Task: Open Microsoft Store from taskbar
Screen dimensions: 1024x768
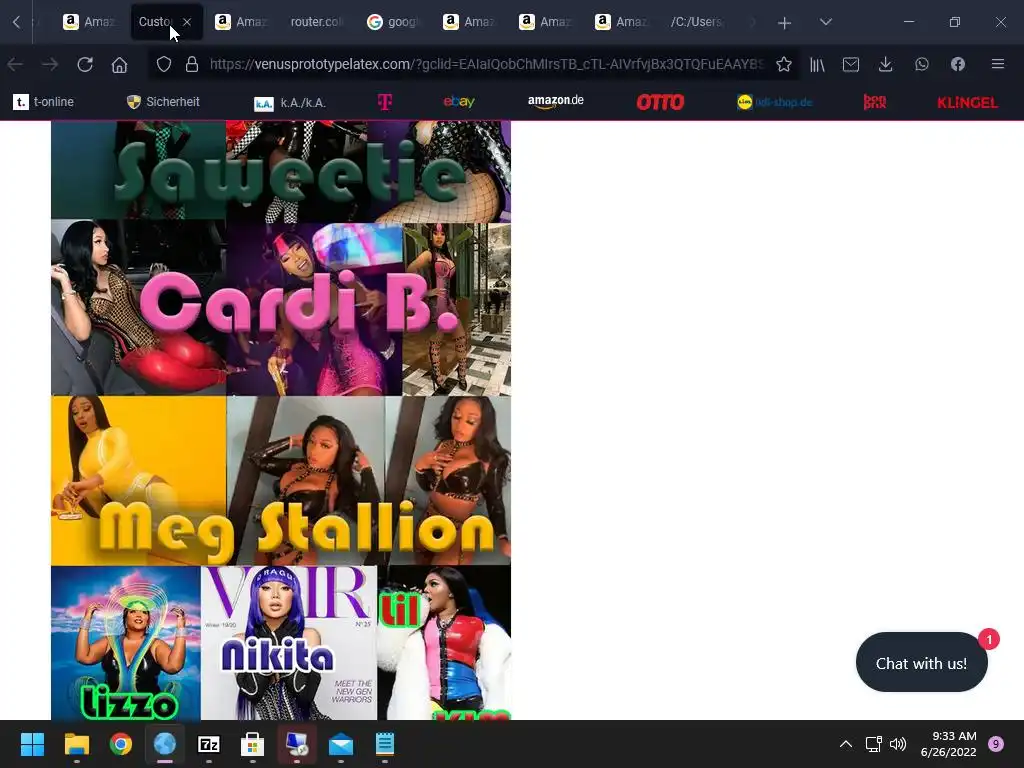Action: click(x=253, y=744)
